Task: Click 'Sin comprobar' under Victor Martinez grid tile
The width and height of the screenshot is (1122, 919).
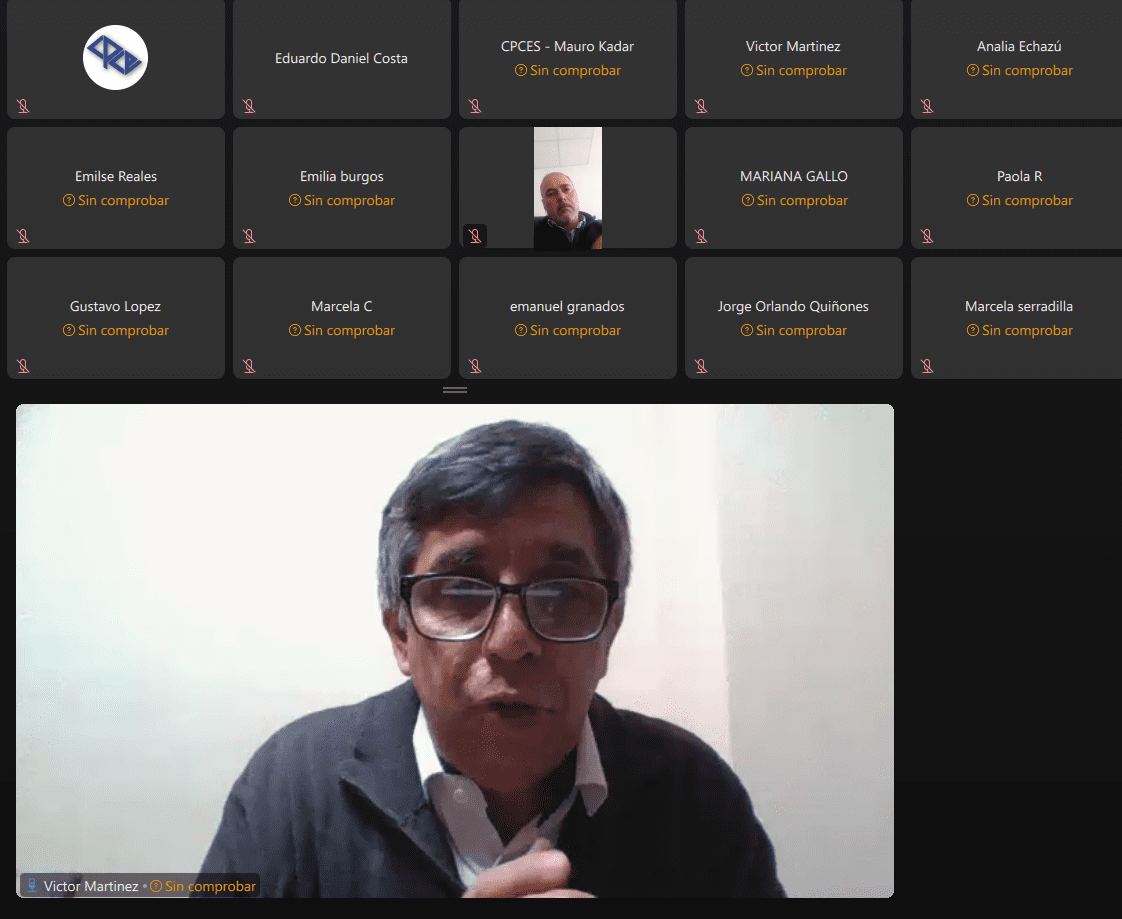Action: point(801,70)
